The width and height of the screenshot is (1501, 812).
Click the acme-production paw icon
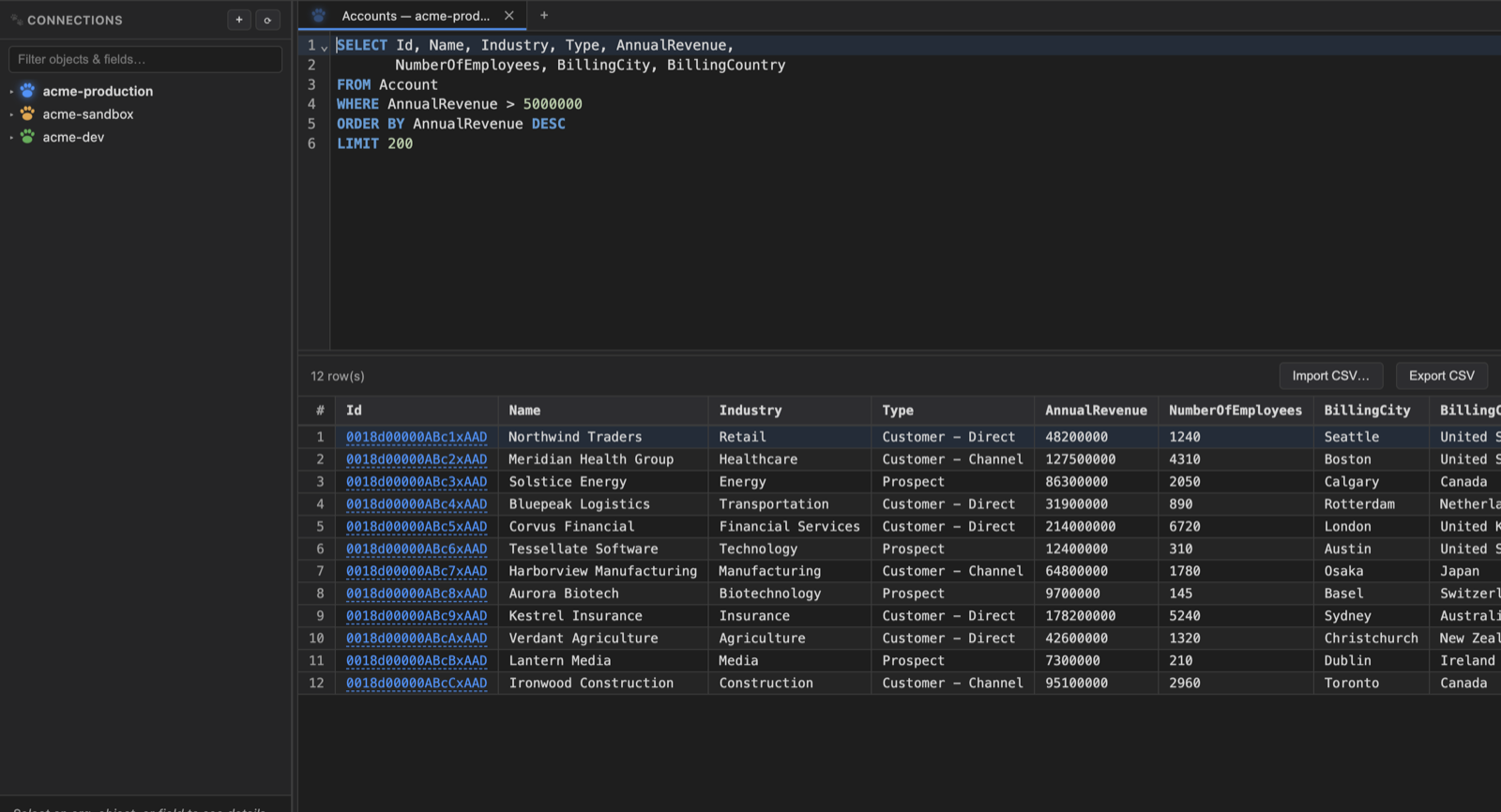pos(27,91)
